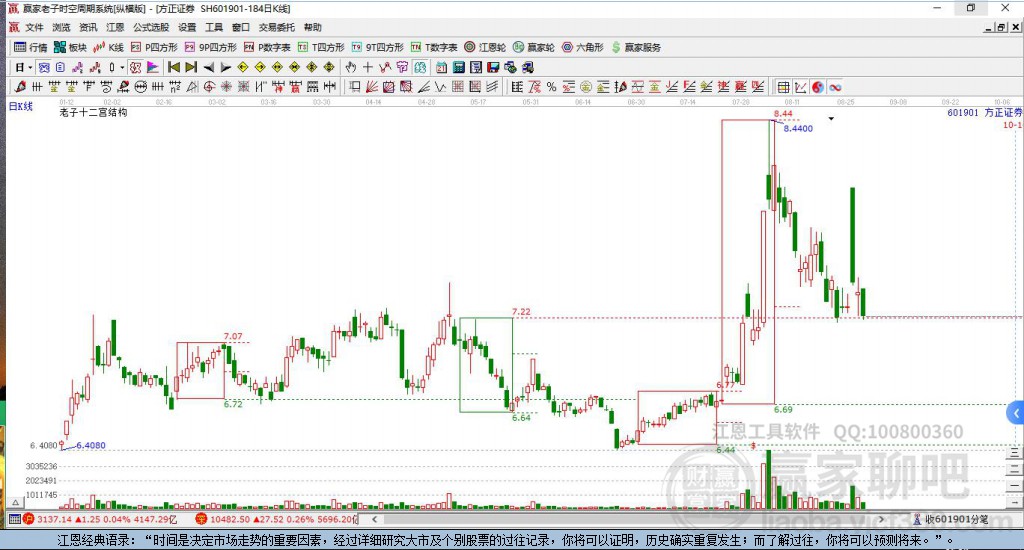Open the T四方形 tool
Screen dimensions: 1024x550
coord(321,47)
